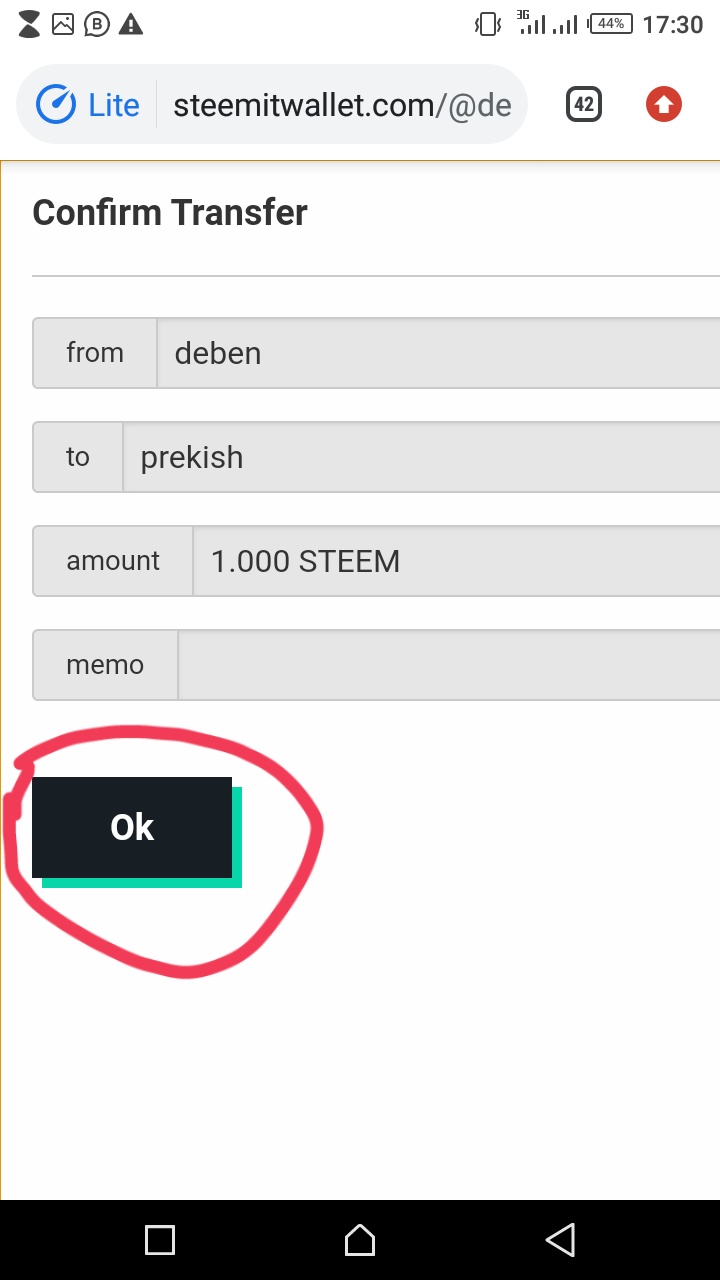Tap the image notification icon
This screenshot has width=720, height=1280.
[63, 25]
